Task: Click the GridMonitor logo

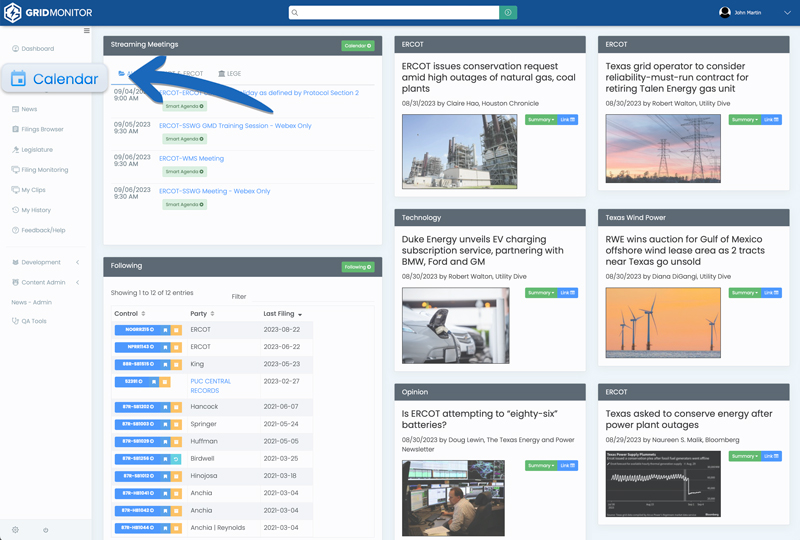Action: (x=48, y=13)
